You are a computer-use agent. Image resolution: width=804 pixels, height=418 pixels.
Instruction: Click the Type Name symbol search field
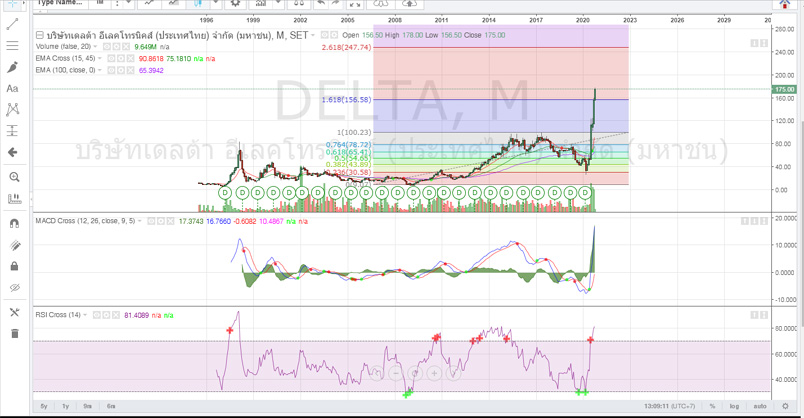59,3
